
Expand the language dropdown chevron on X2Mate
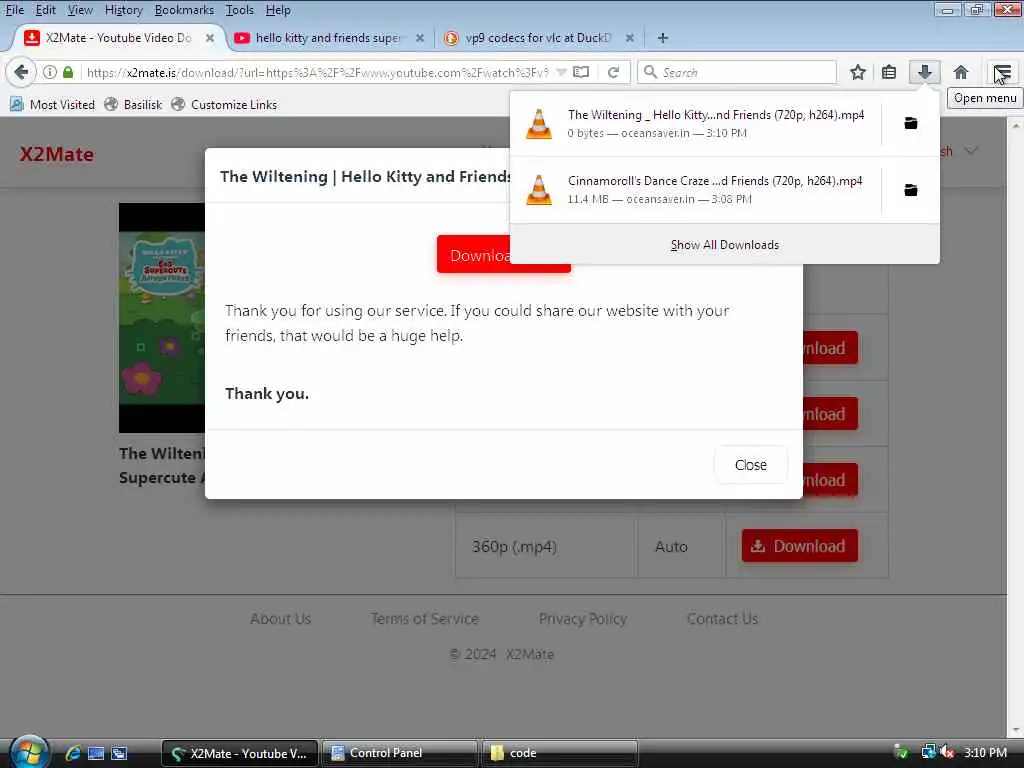[971, 151]
